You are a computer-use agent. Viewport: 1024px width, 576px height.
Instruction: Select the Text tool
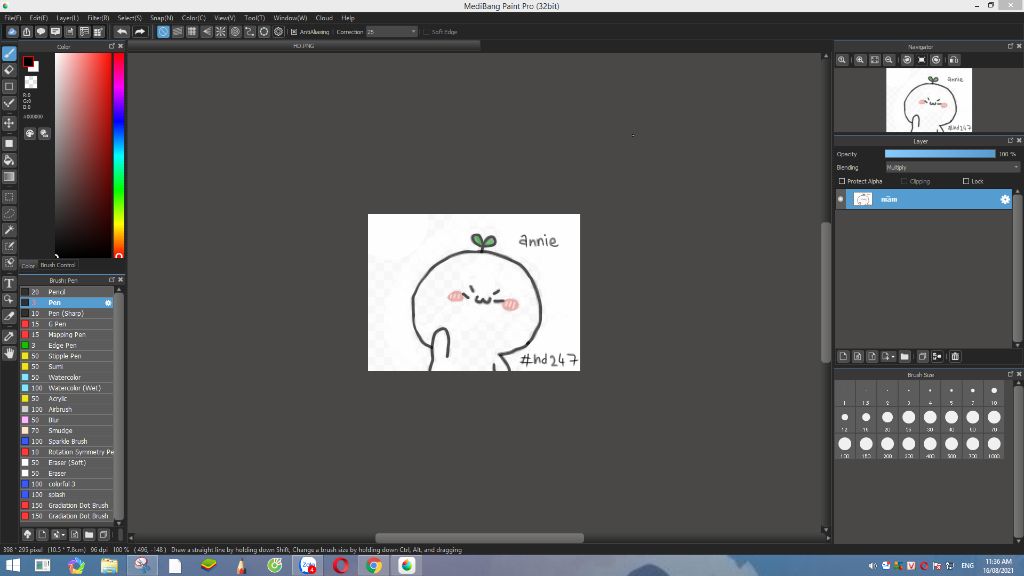click(9, 283)
